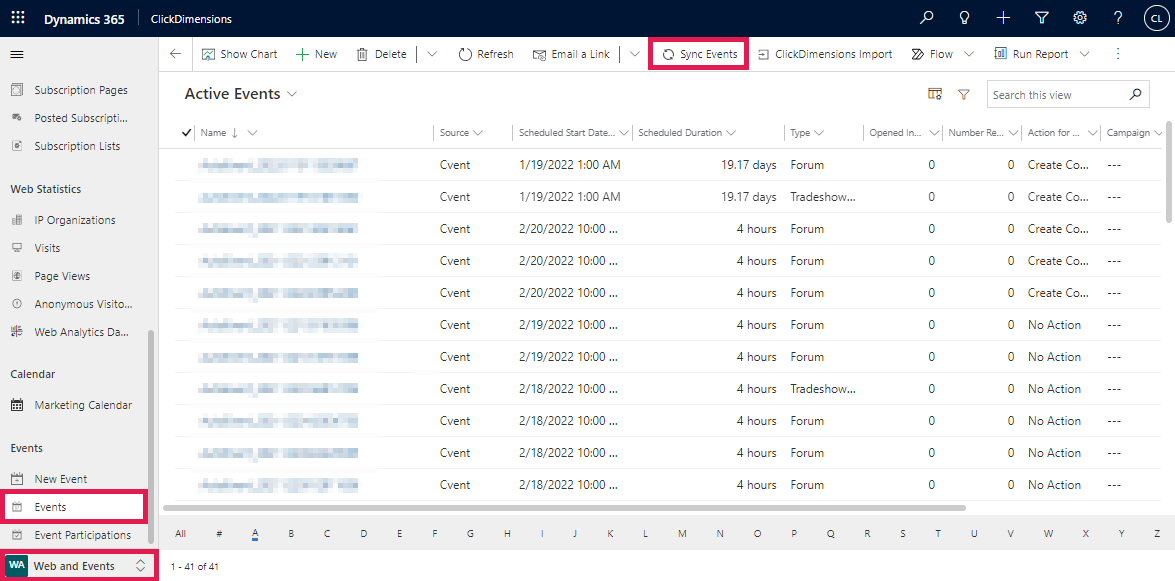Click Email a Link button

tap(571, 54)
